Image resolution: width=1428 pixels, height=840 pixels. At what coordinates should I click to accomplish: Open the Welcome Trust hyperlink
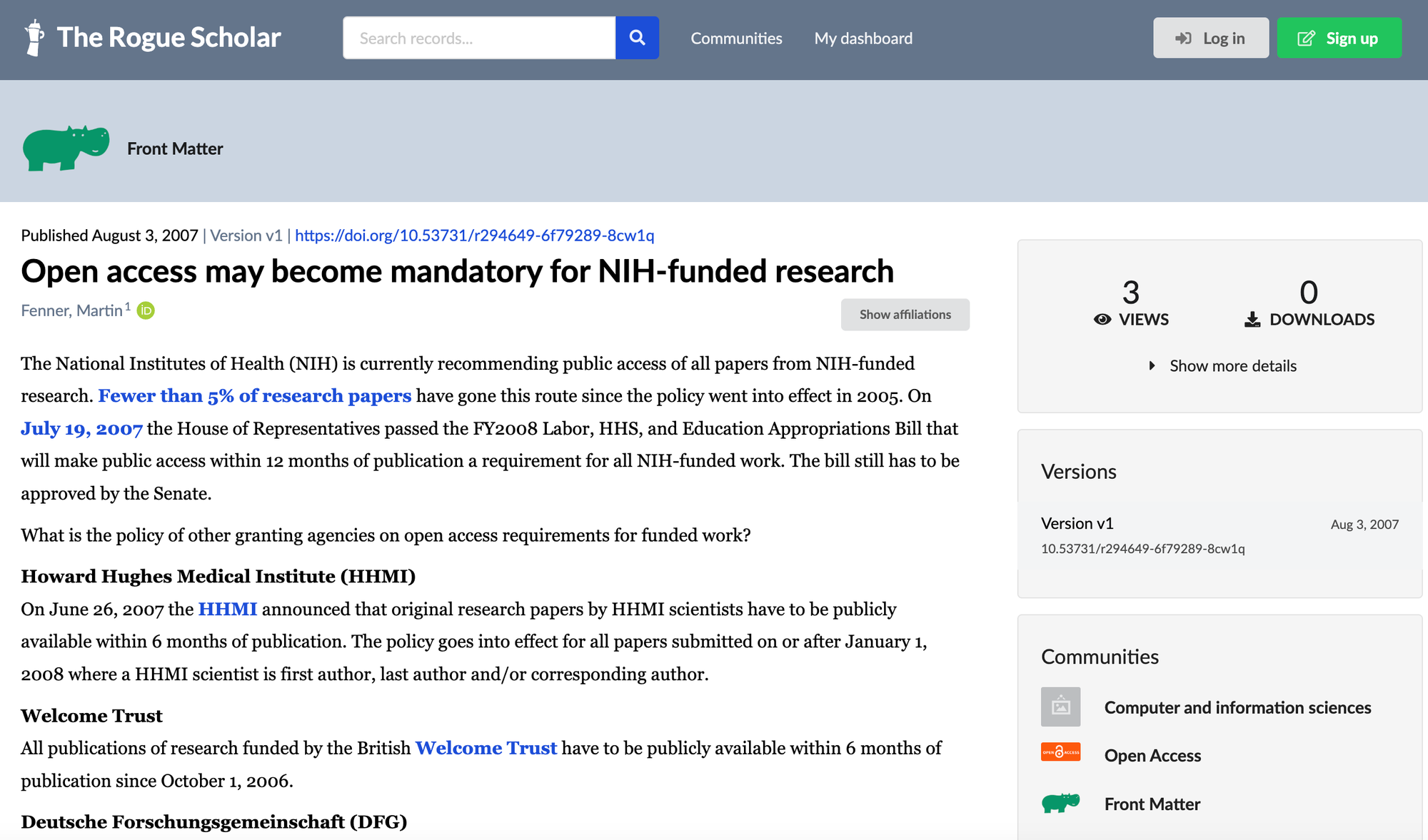coord(486,748)
